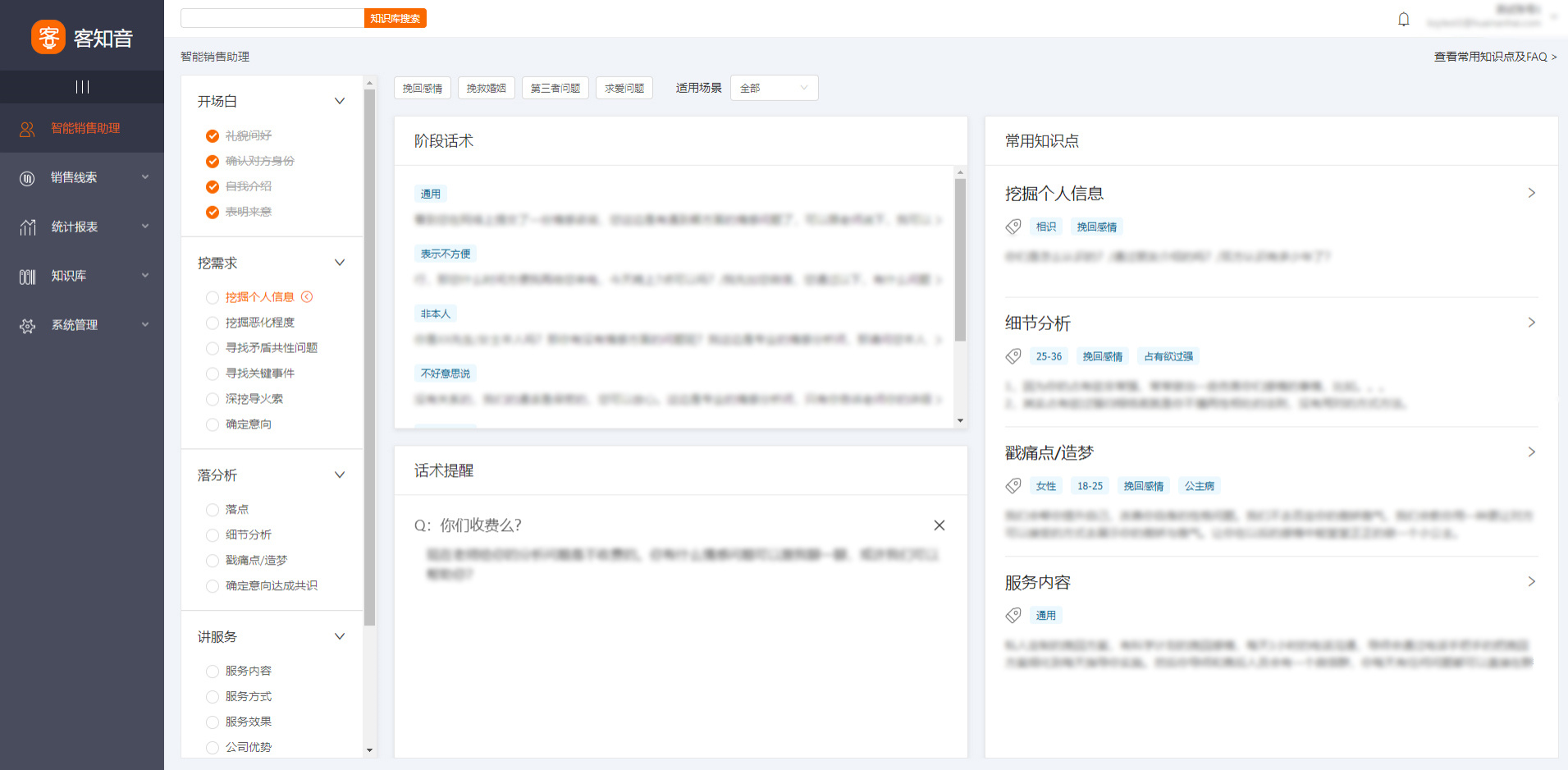Close the 话术提醒 question with X
The height and width of the screenshot is (770, 1568).
[x=939, y=525]
